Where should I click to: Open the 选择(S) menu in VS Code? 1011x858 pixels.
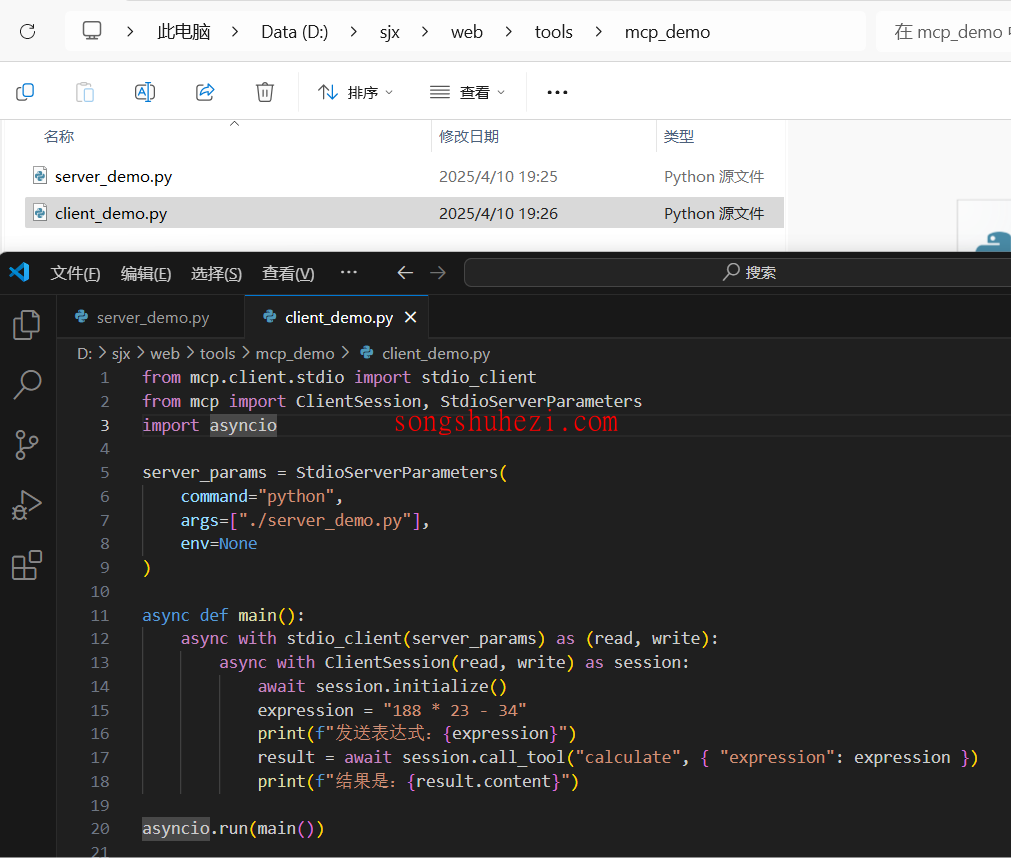(x=216, y=273)
